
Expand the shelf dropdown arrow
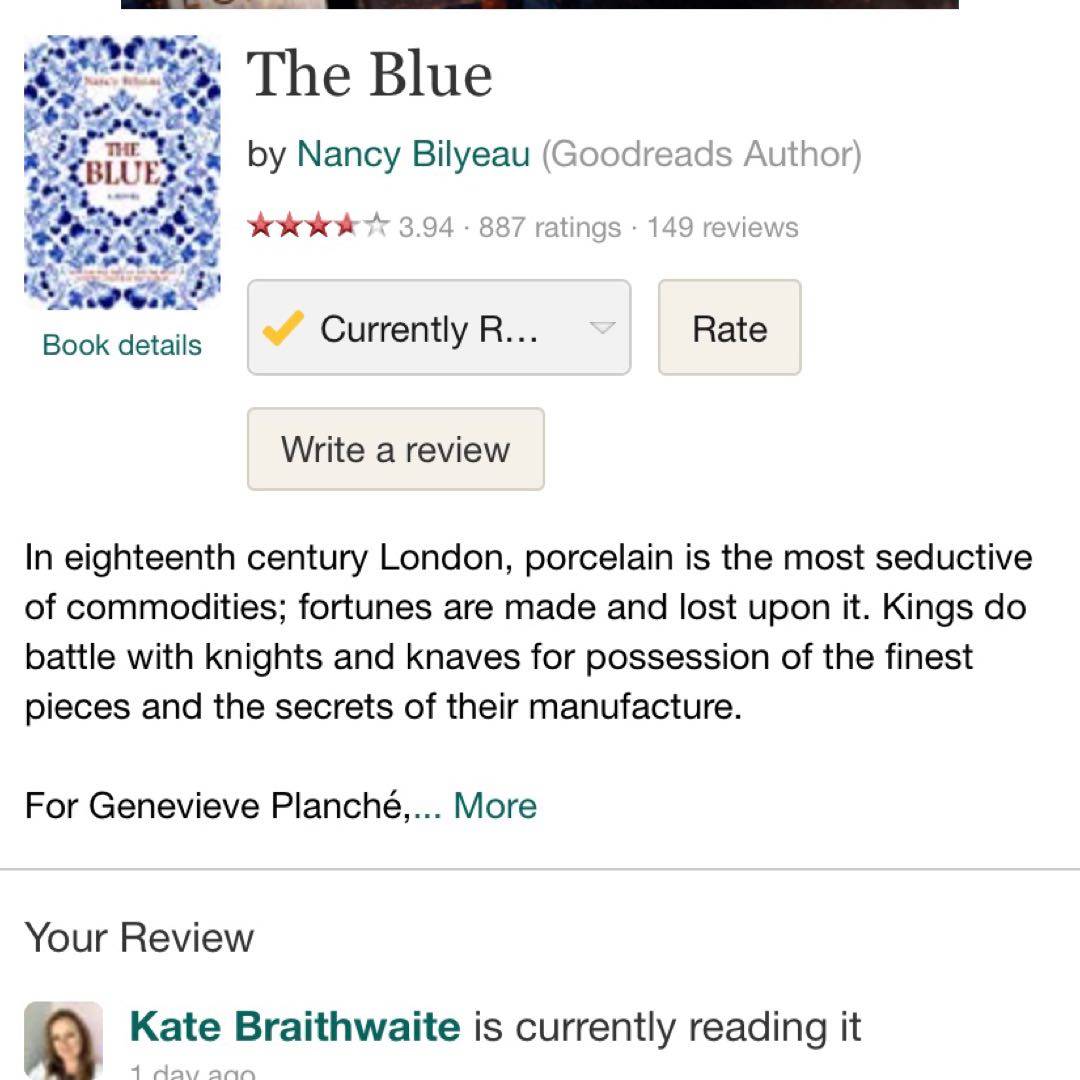[x=601, y=328]
